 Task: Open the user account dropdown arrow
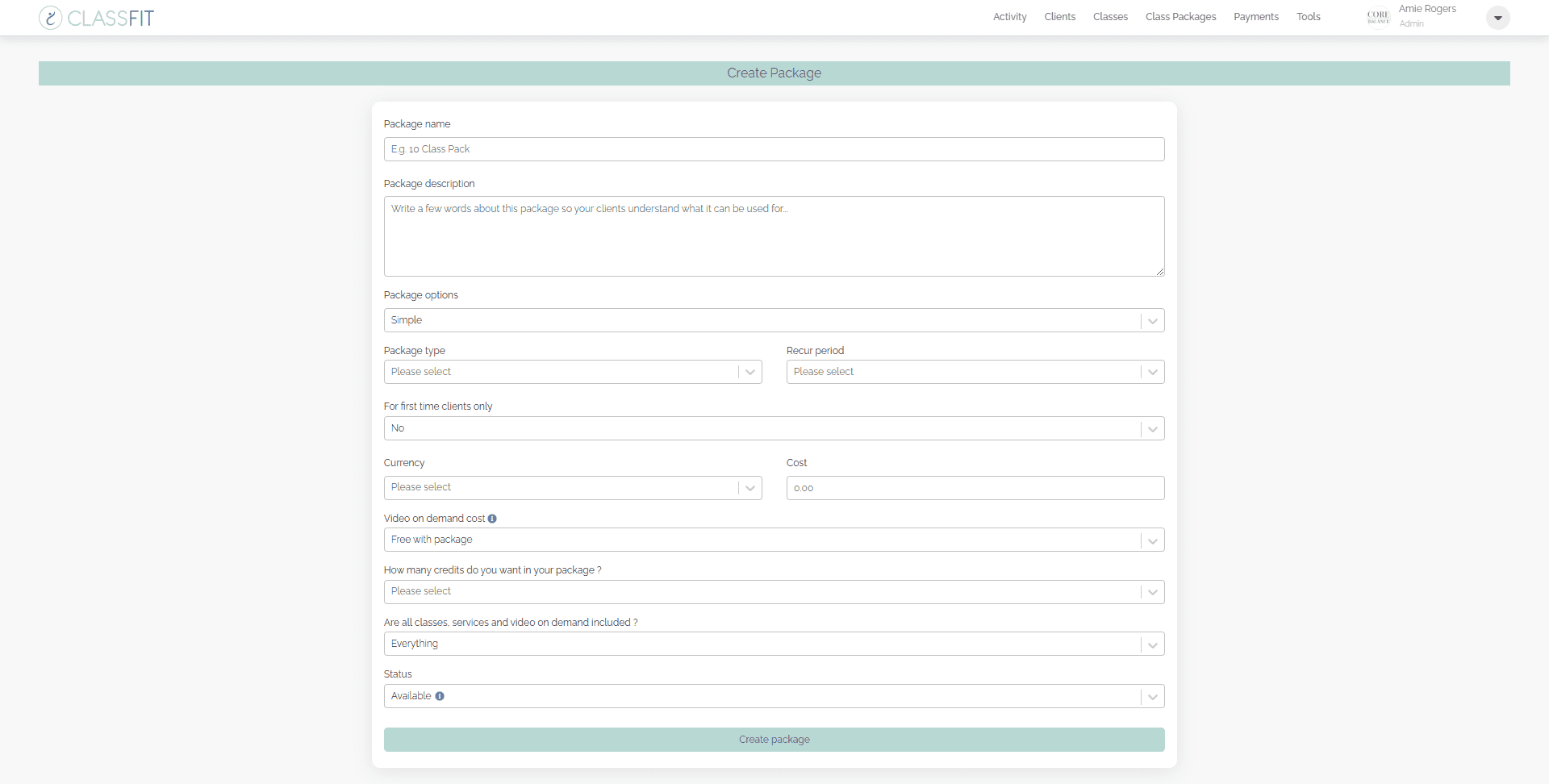tap(1497, 18)
